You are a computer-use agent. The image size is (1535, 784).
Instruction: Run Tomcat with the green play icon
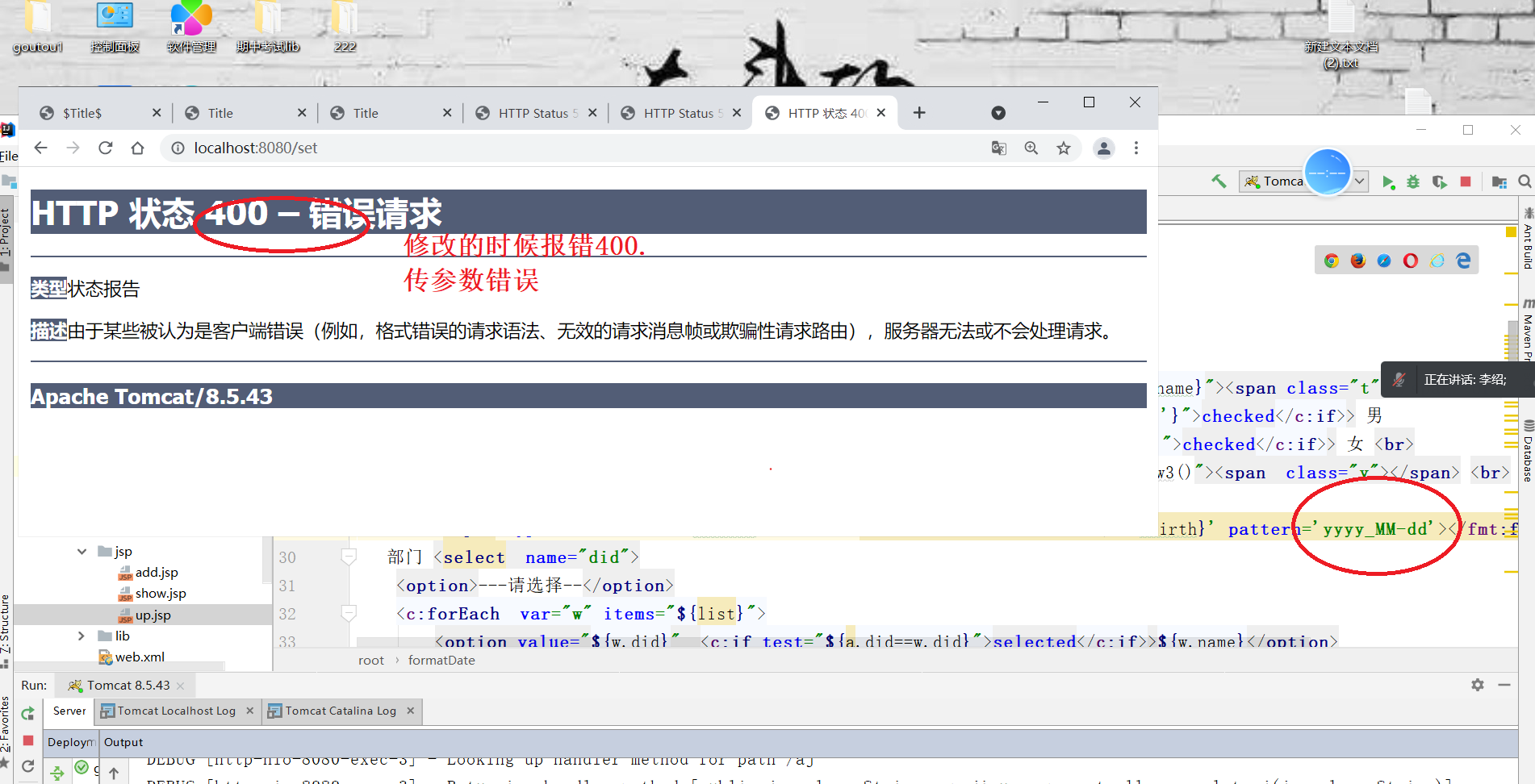click(1388, 182)
